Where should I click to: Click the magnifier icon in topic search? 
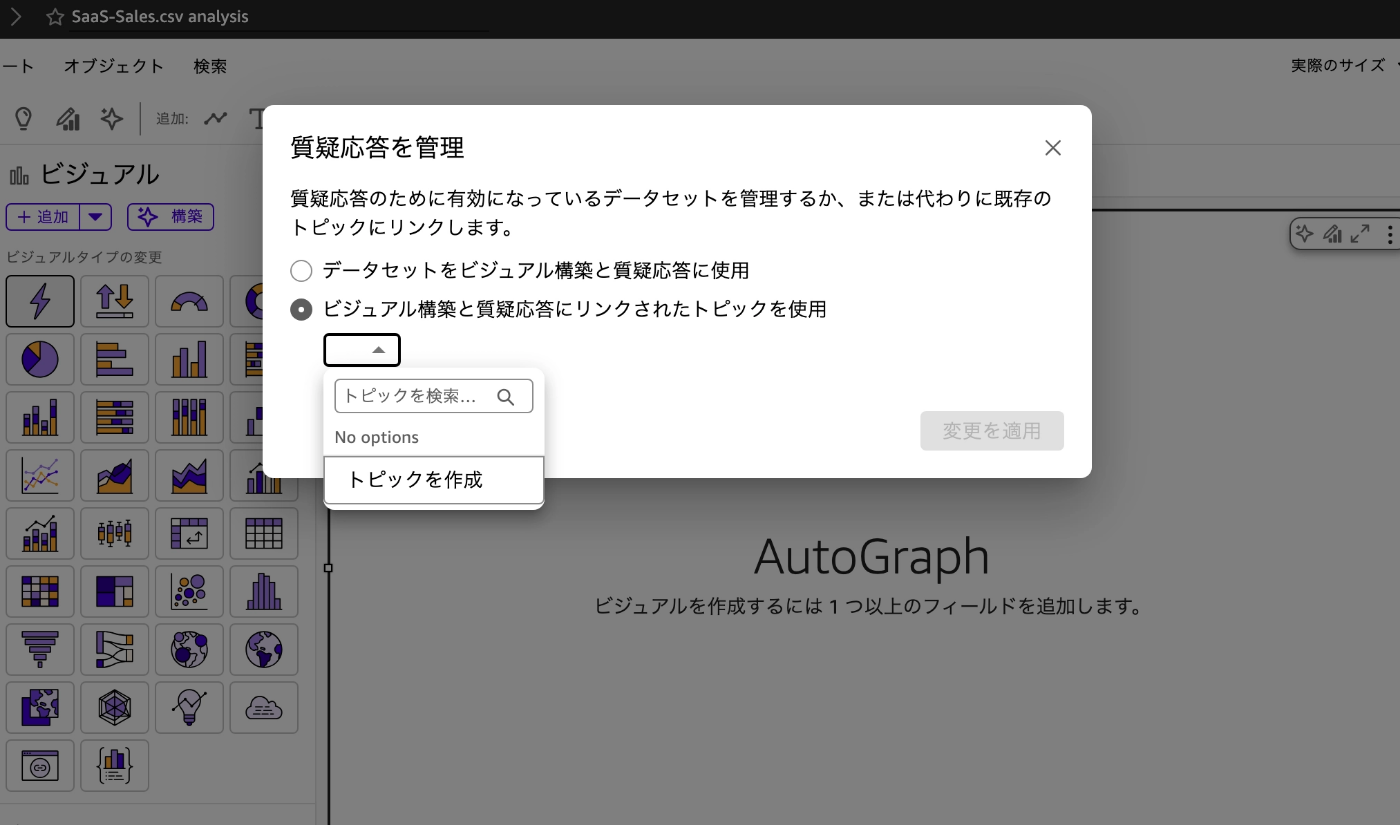[x=506, y=397]
